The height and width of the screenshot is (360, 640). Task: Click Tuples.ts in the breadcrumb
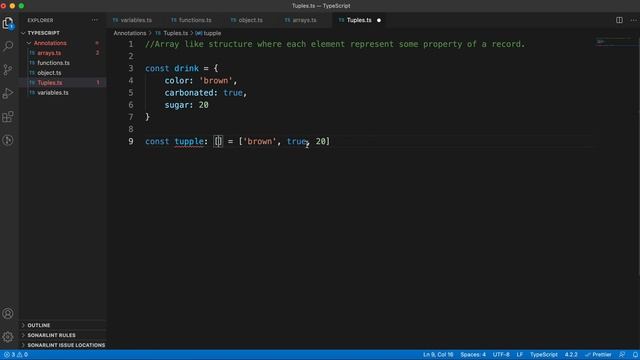tap(176, 33)
